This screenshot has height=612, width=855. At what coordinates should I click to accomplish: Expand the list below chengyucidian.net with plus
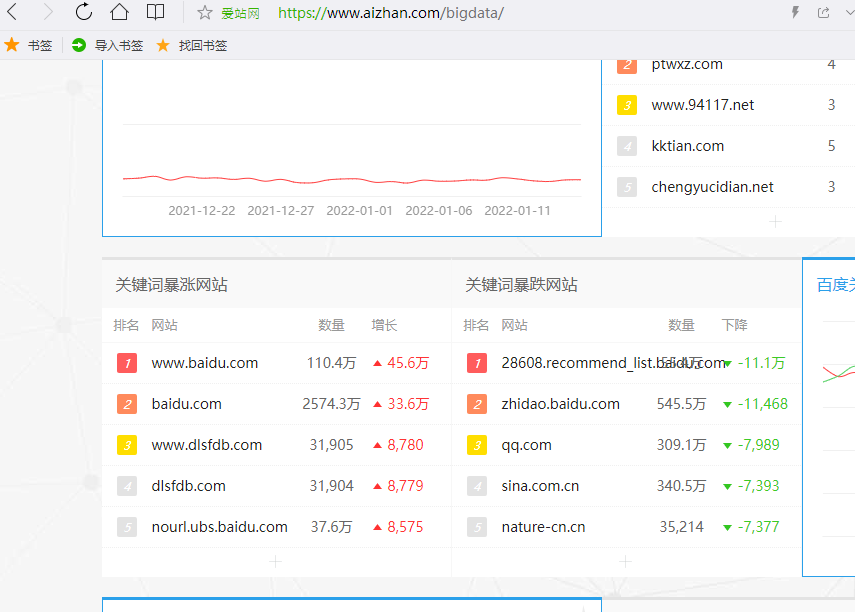pyautogui.click(x=775, y=222)
